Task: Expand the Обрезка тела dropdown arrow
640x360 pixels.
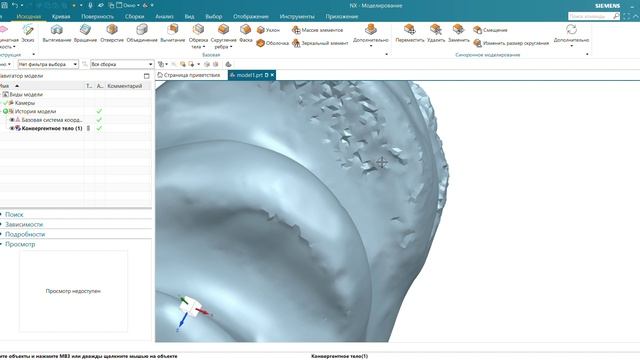Action: (203, 47)
